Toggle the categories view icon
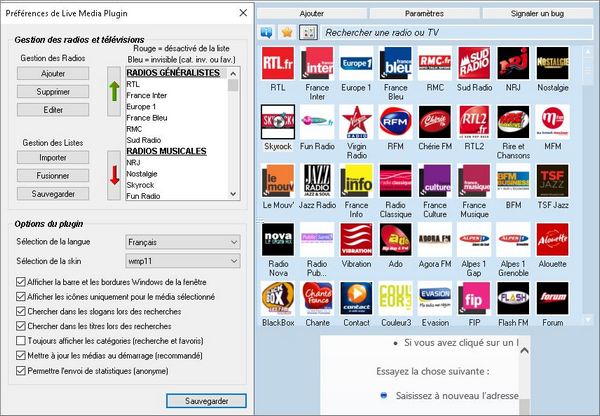This screenshot has width=600, height=416. coord(308,33)
